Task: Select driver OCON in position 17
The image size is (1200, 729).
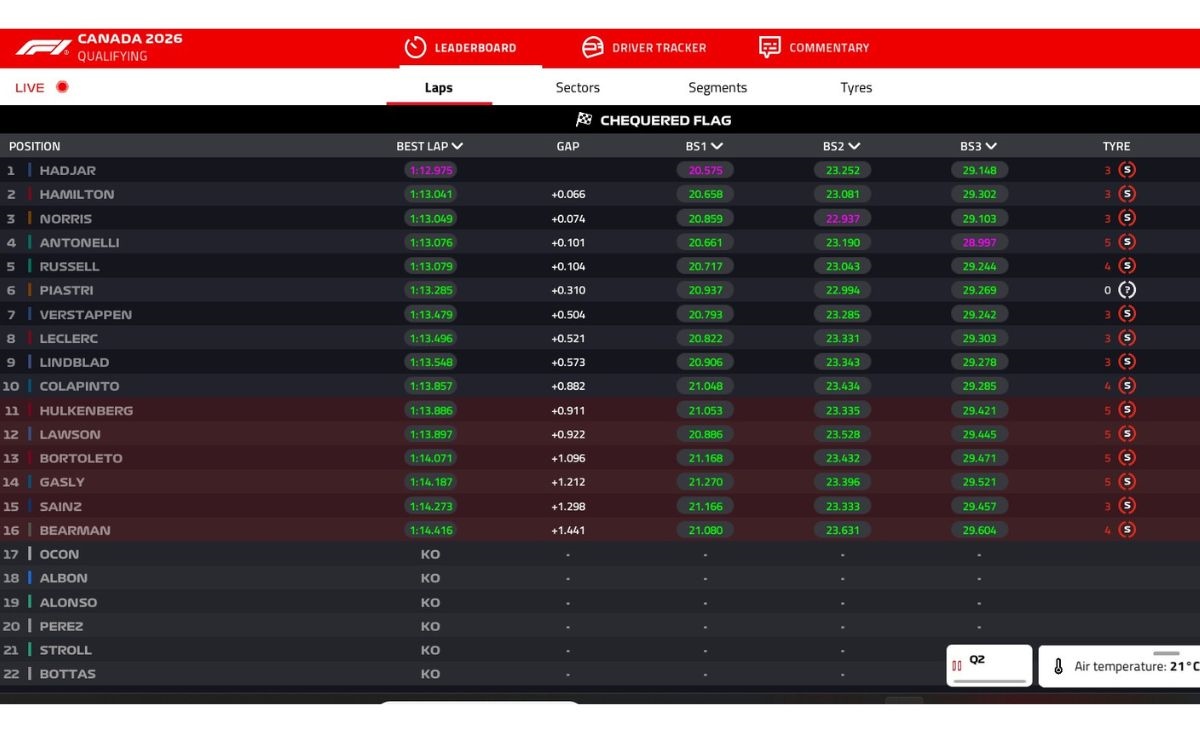Action: [x=59, y=554]
